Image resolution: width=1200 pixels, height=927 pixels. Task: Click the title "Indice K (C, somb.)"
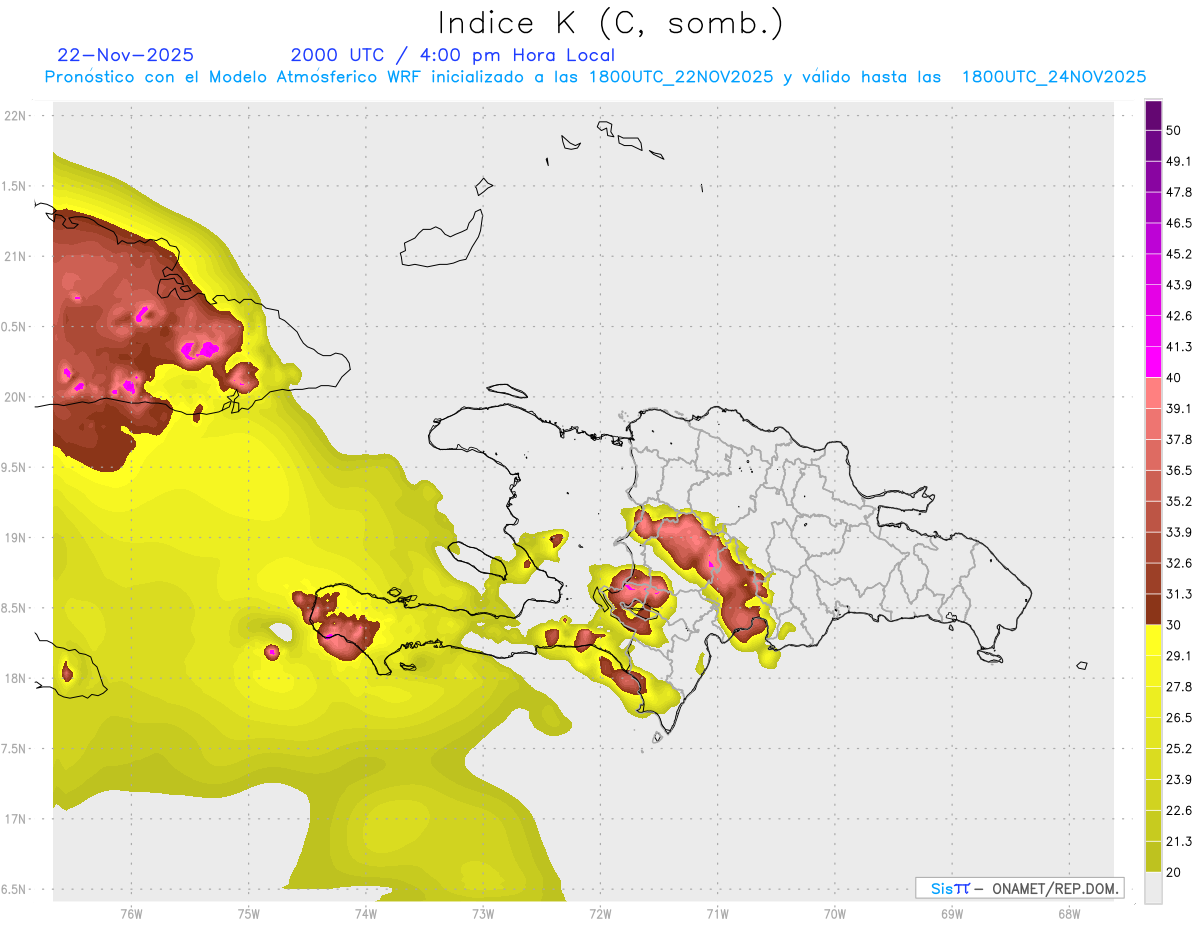pyautogui.click(x=611, y=23)
